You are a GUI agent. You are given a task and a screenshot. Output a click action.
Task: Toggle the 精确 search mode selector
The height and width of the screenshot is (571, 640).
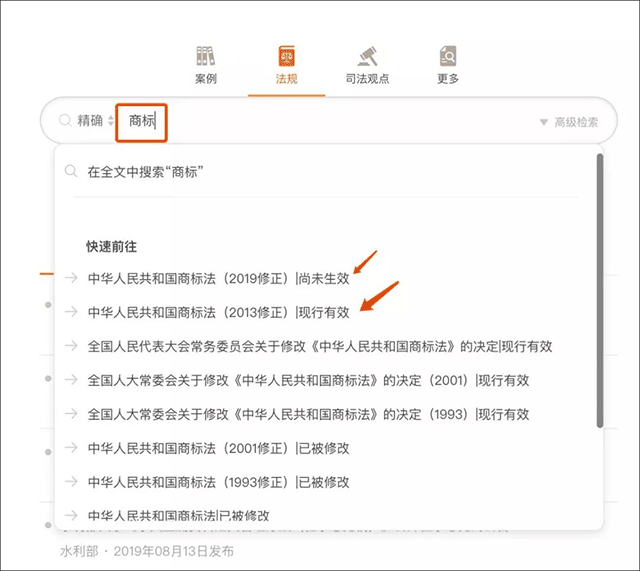(x=96, y=121)
